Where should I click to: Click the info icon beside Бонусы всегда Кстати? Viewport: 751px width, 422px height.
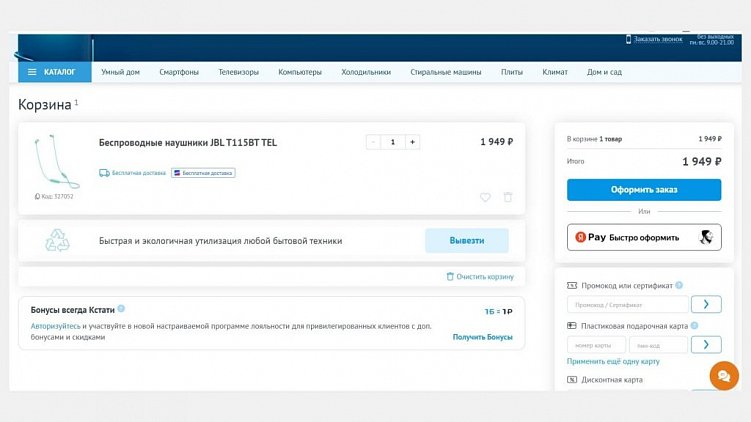121,309
